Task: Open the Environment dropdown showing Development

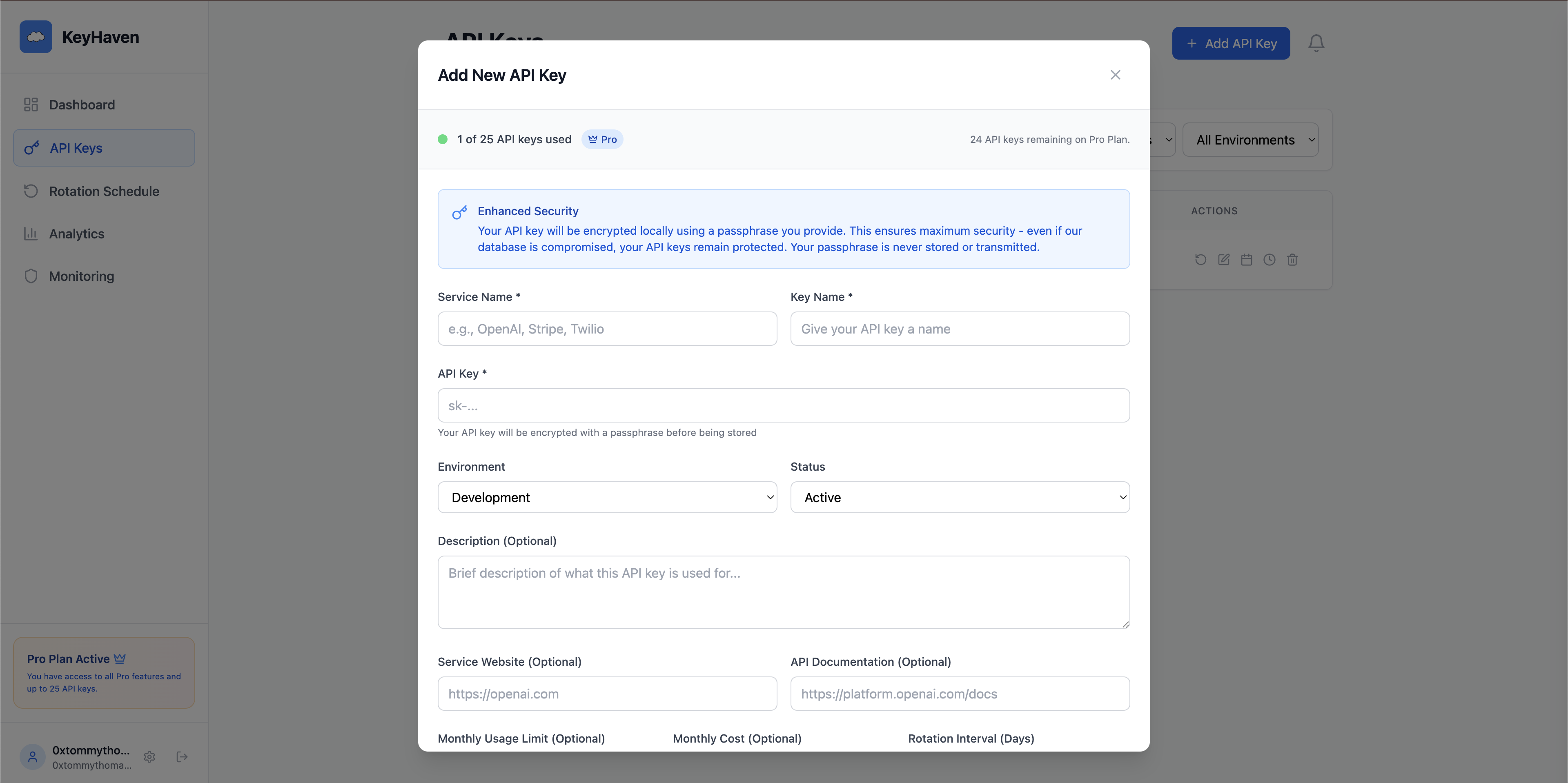Action: click(607, 498)
